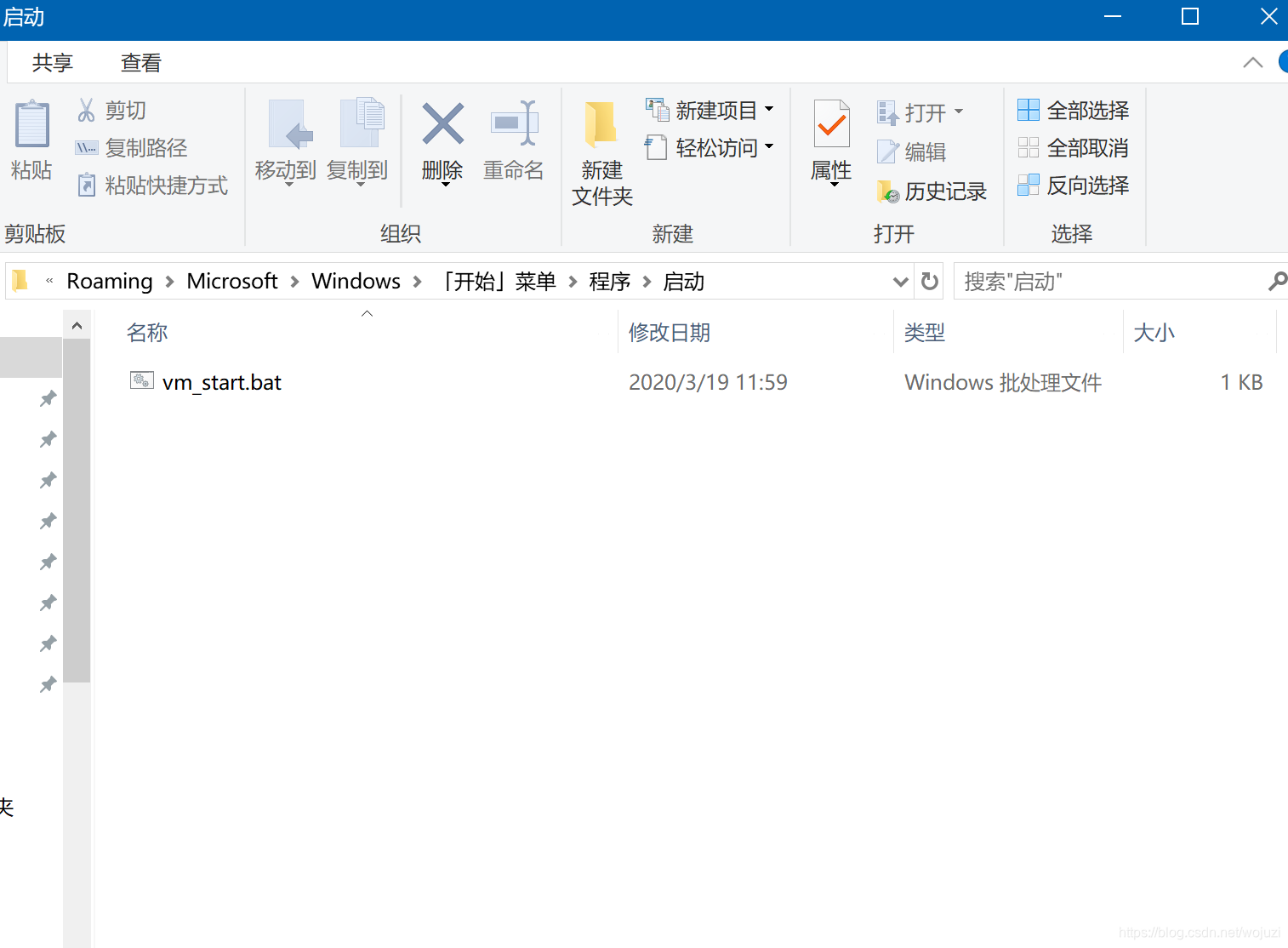Click the 全部选择 label

point(1088,111)
